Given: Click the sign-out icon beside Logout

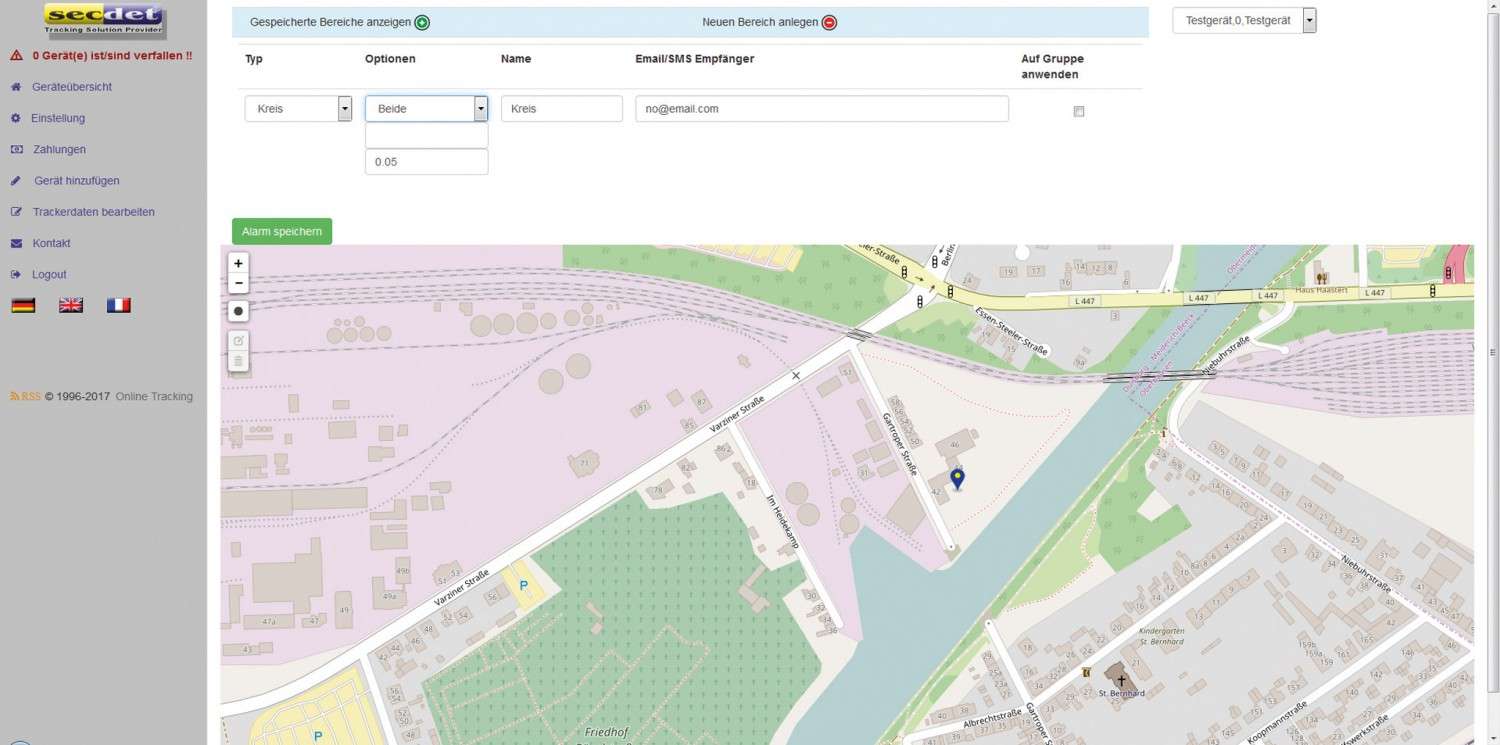Looking at the screenshot, I should coord(16,274).
